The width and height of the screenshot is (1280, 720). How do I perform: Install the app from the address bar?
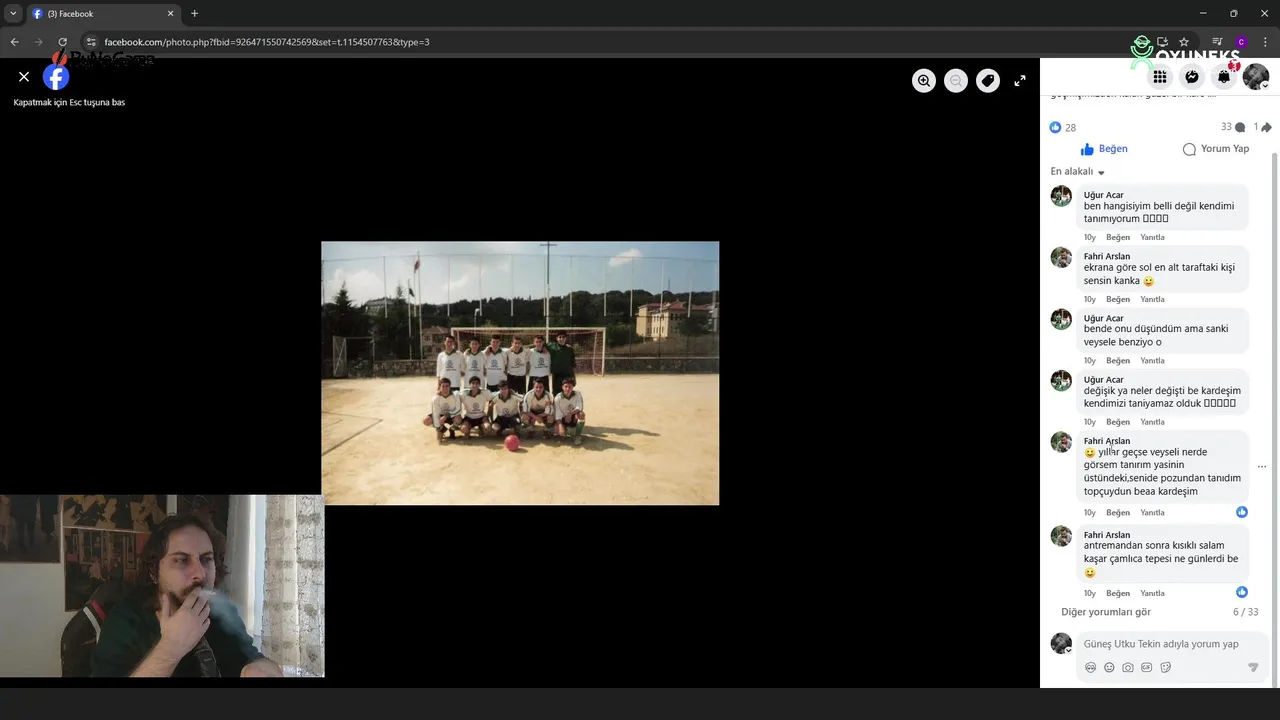click(x=1163, y=42)
